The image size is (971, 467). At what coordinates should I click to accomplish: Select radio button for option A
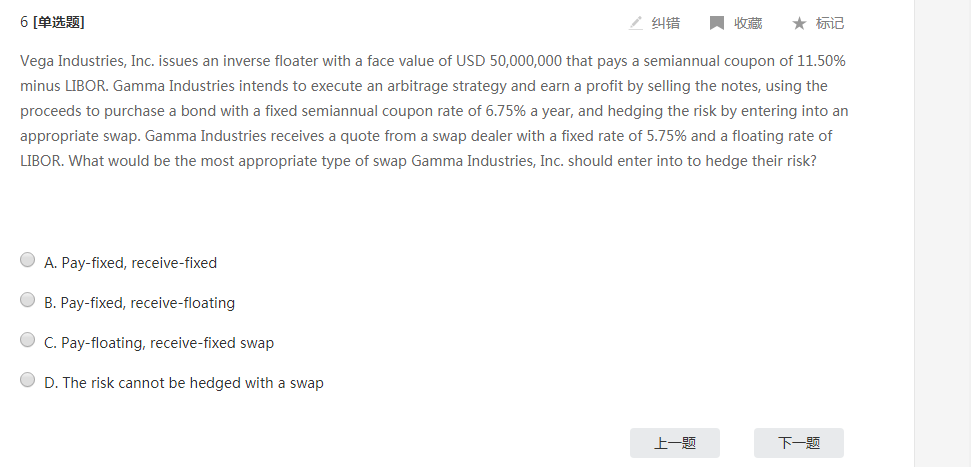point(28,261)
